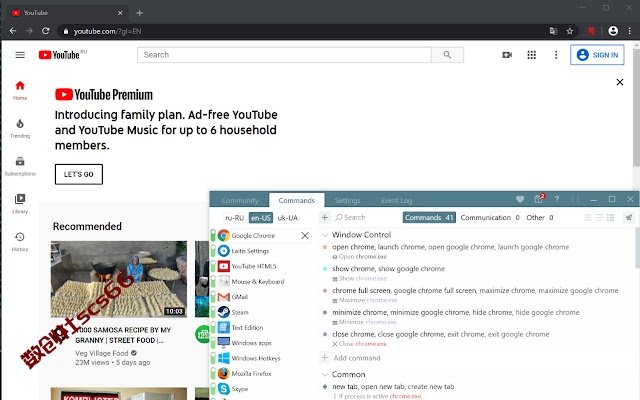640x400 pixels.
Task: Open Library in YouTube sidebar
Action: click(20, 204)
